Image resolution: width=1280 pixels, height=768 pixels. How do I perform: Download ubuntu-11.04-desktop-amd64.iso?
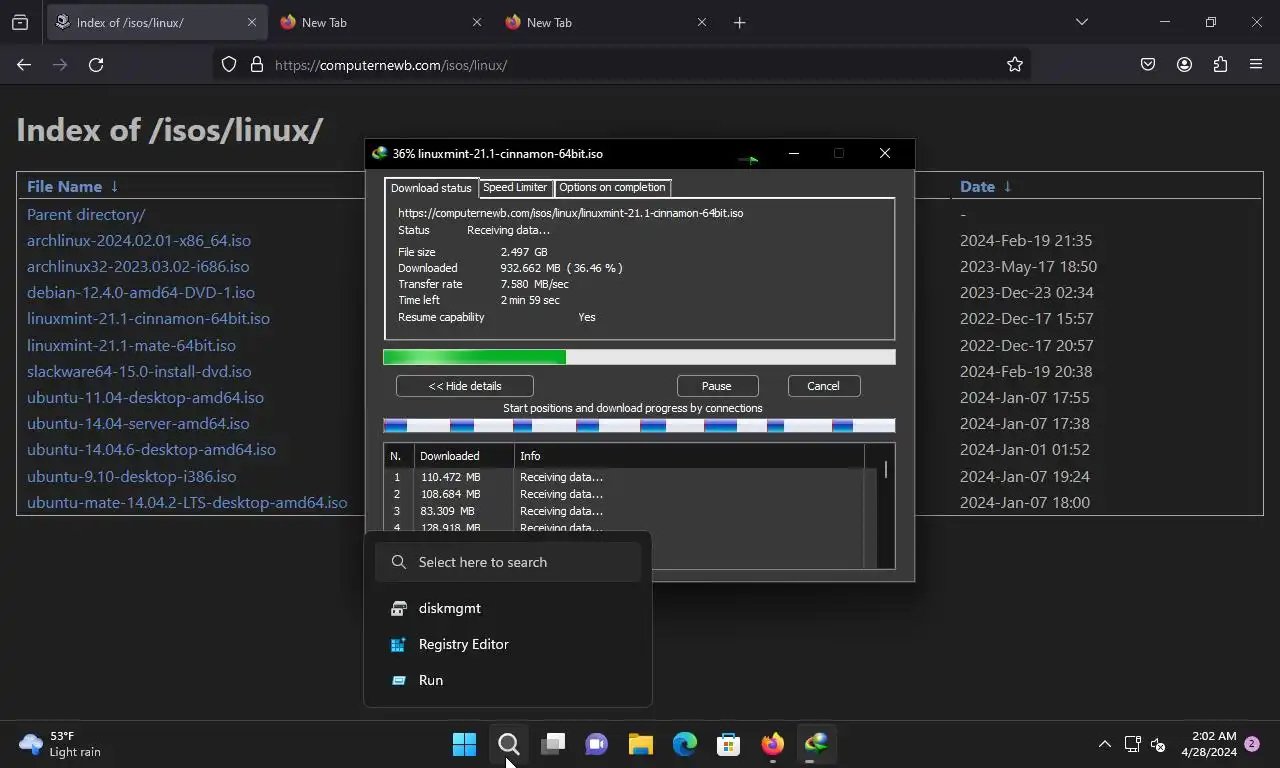145,397
